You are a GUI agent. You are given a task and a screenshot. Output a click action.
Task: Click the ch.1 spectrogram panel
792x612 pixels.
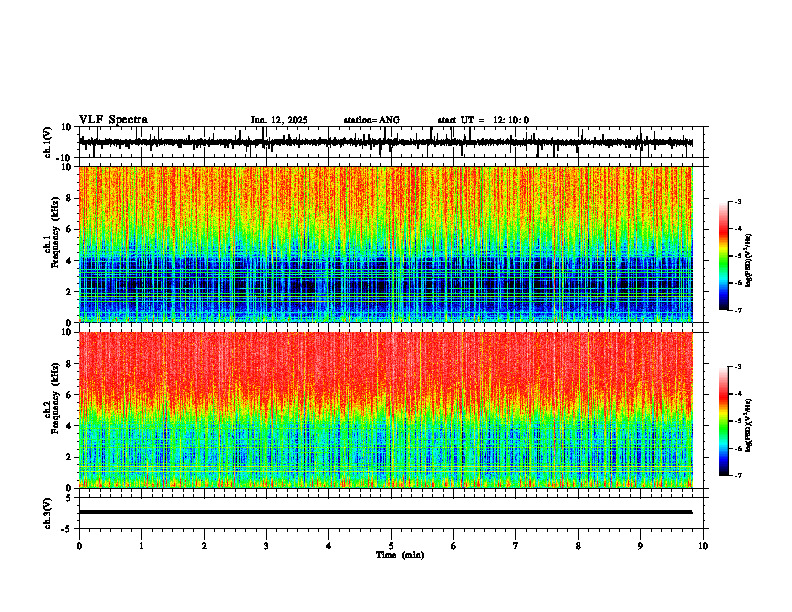[385, 244]
